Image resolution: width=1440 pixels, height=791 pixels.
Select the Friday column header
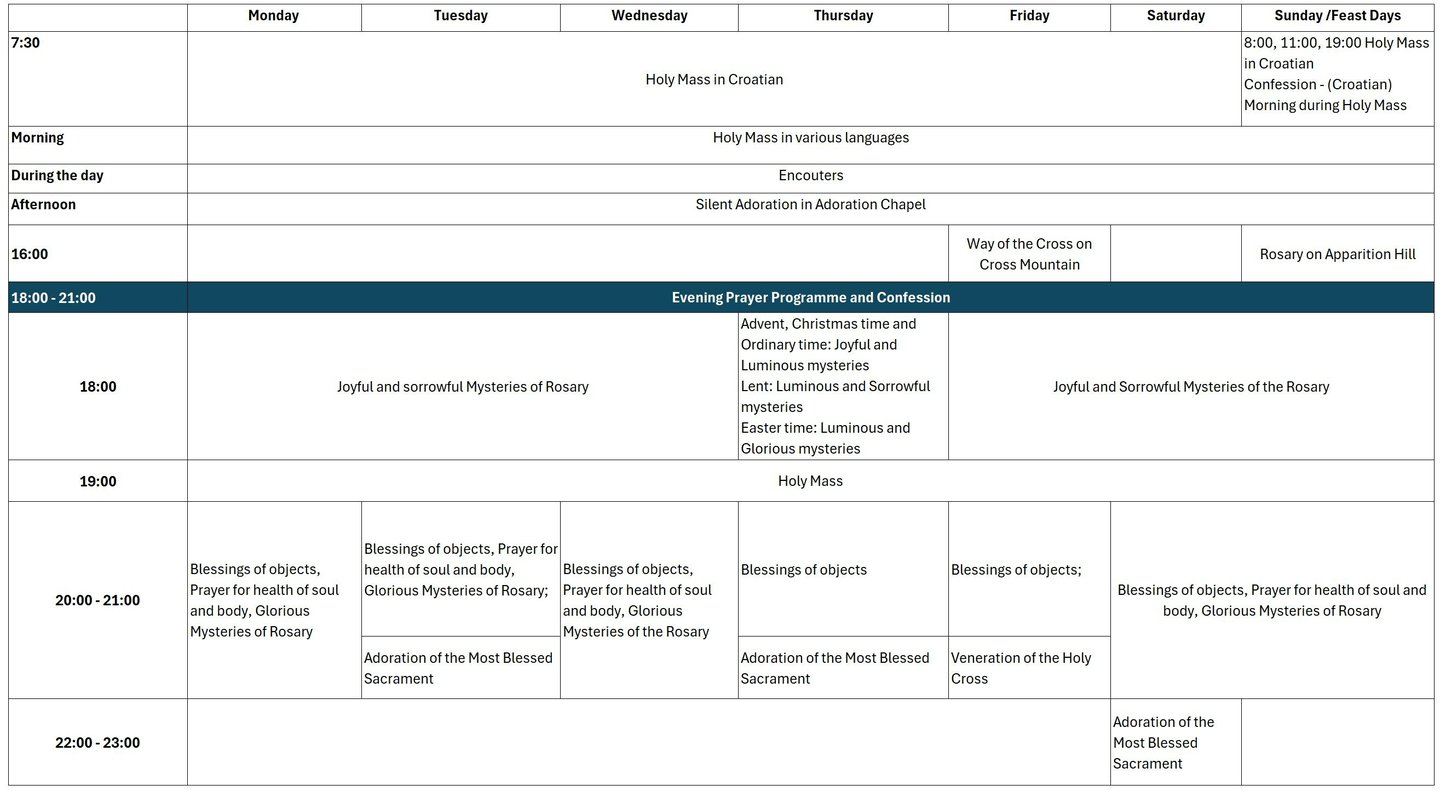tap(1029, 16)
